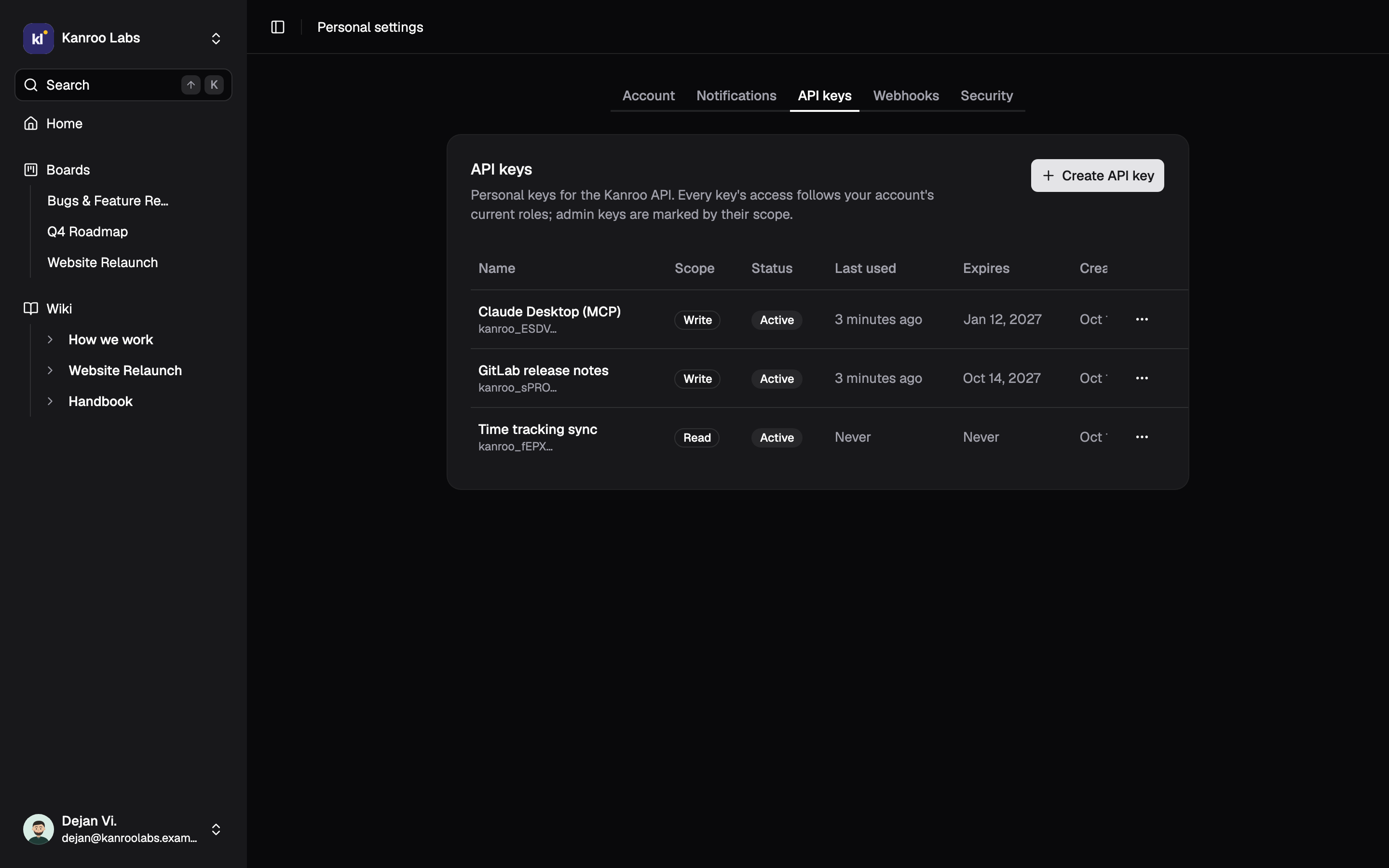Click Write scope badge for Claude Desktop
Viewport: 1389px width, 868px height.
pos(697,320)
